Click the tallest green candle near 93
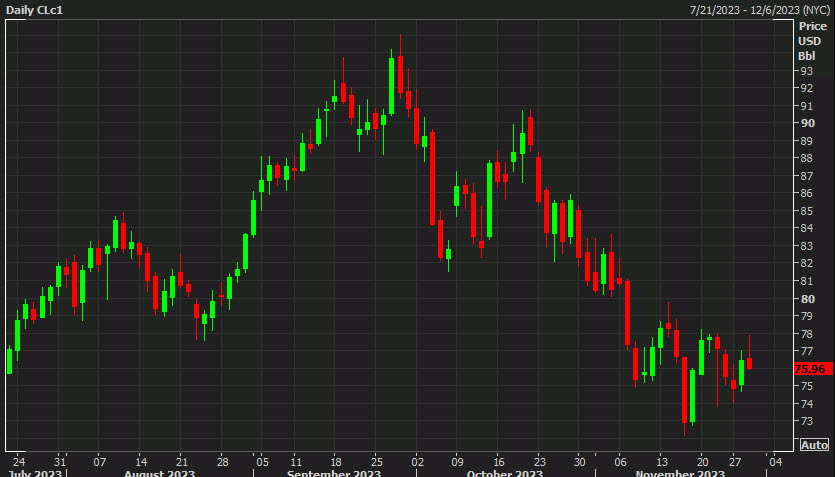Screen dimensions: 835x477 point(392,86)
